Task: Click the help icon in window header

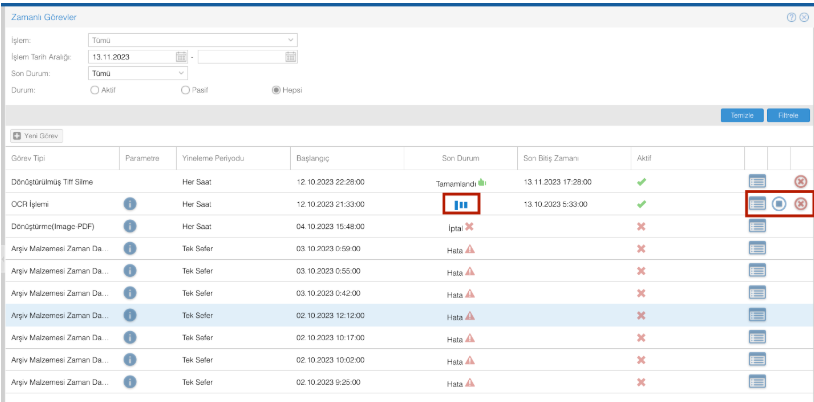Action: point(791,17)
